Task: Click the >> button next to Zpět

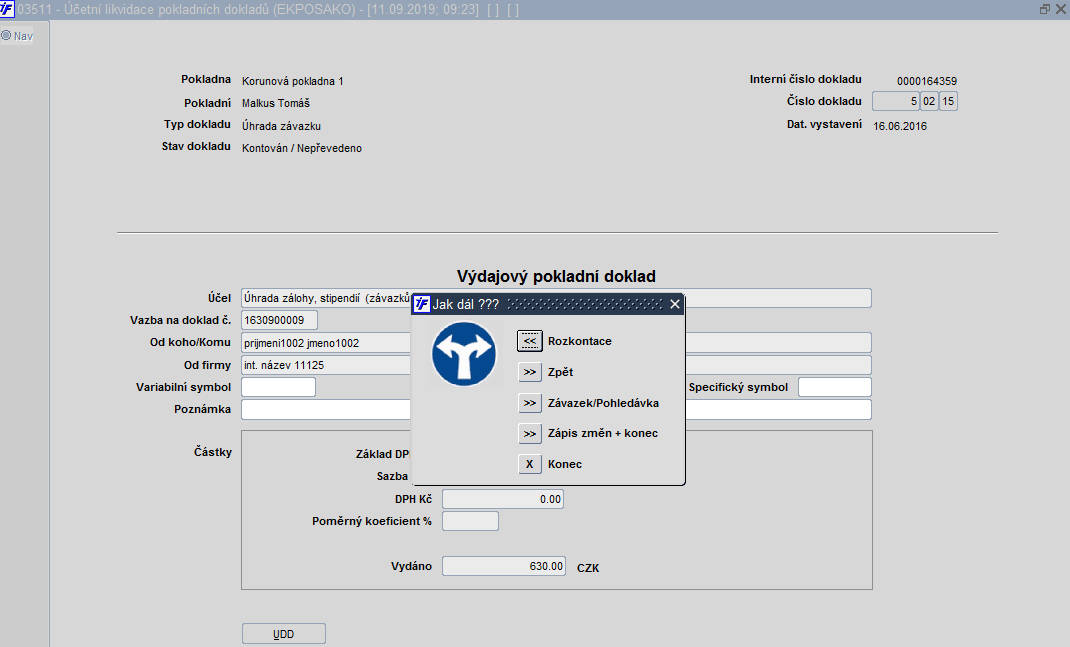Action: pos(530,372)
